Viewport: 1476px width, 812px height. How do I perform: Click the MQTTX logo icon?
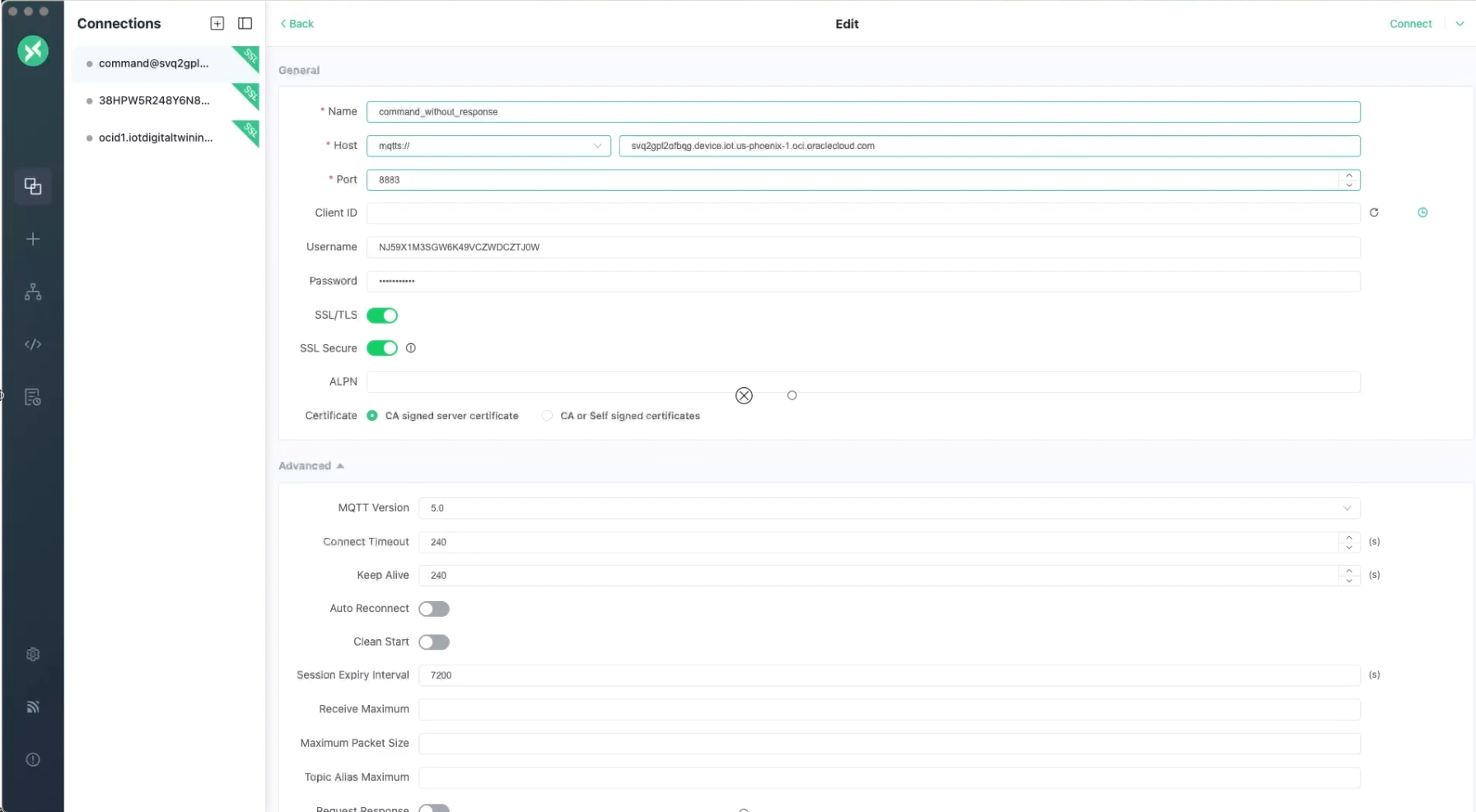[x=33, y=51]
